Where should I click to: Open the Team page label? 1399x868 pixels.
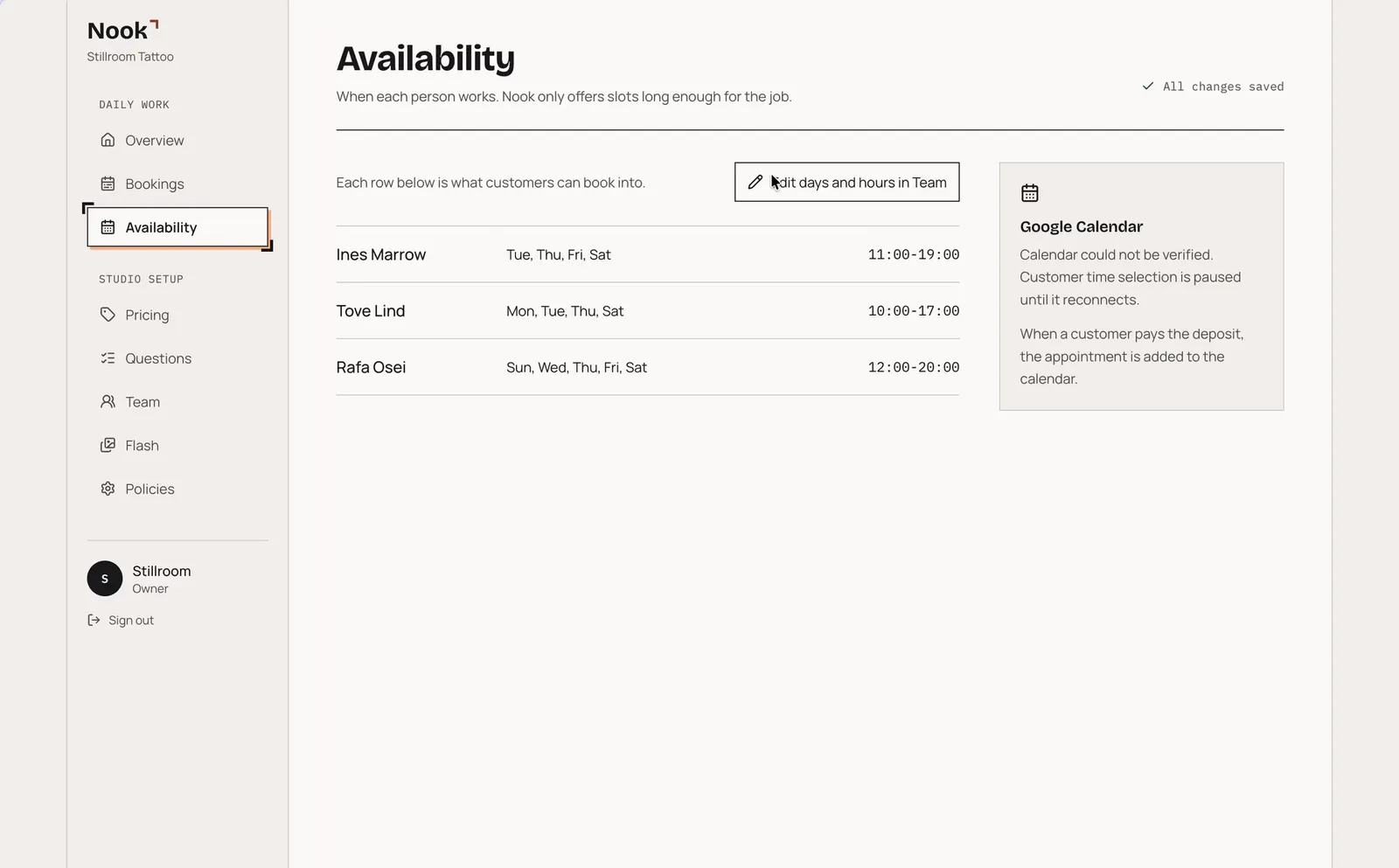tap(143, 402)
